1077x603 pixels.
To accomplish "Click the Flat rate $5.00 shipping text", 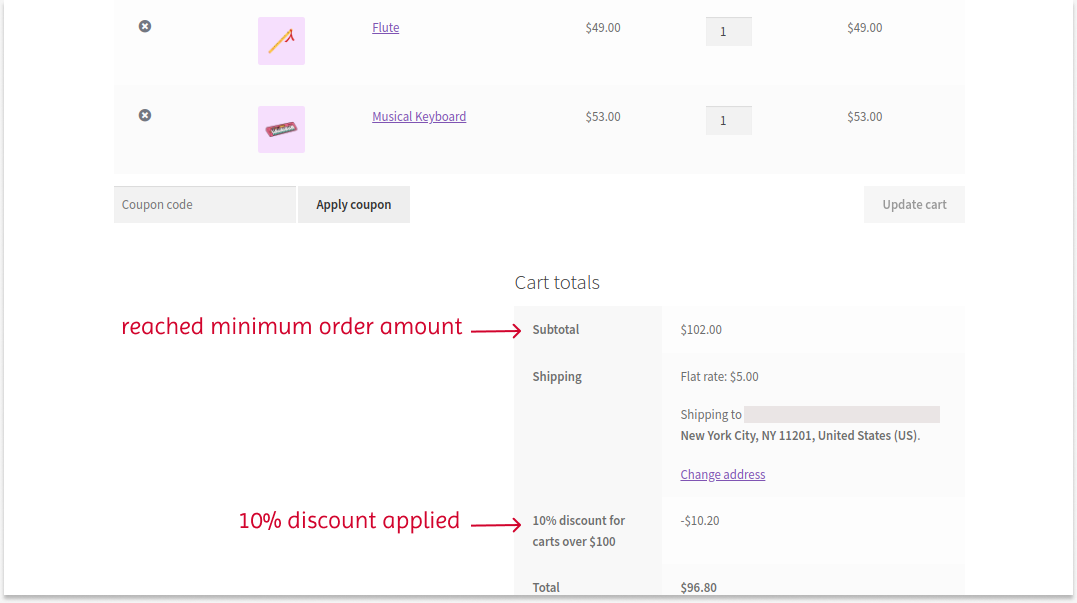I will point(718,376).
